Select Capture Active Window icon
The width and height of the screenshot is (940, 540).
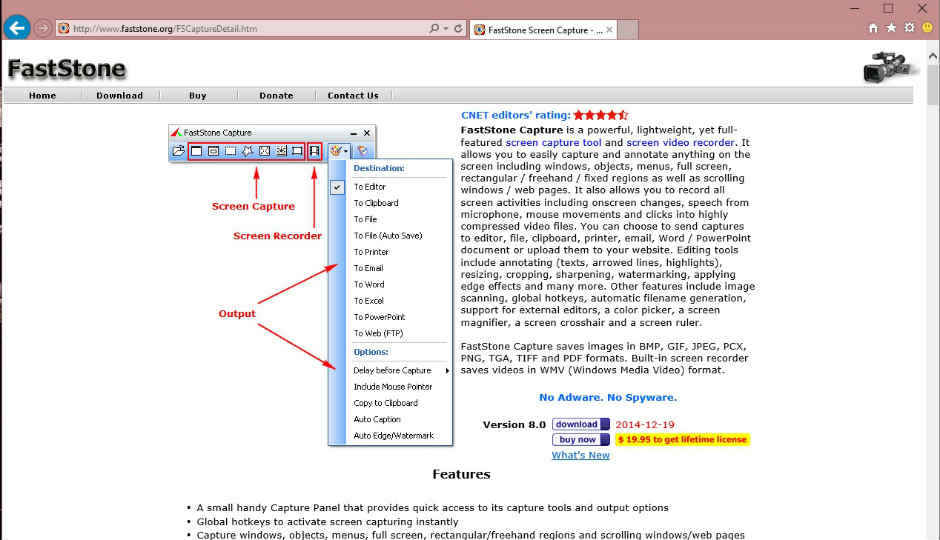click(x=196, y=151)
